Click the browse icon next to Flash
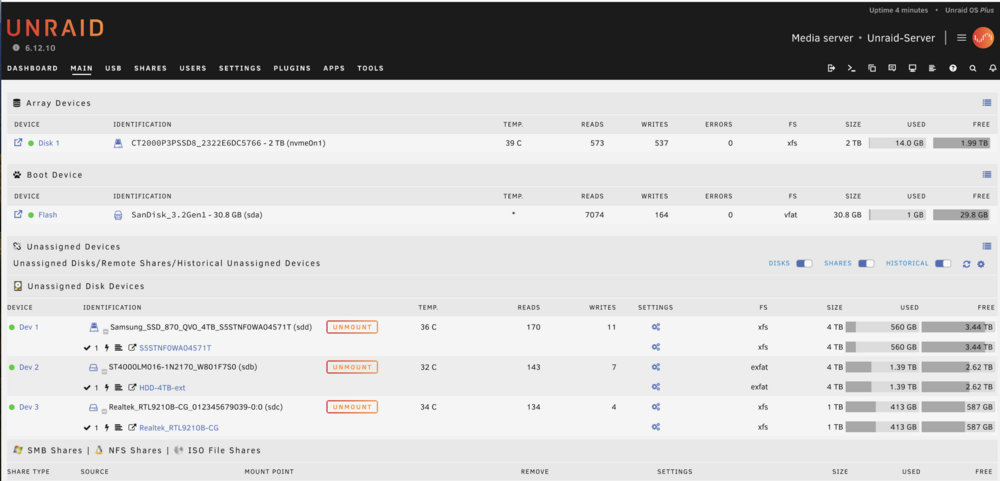This screenshot has height=481, width=1000. pos(18,215)
